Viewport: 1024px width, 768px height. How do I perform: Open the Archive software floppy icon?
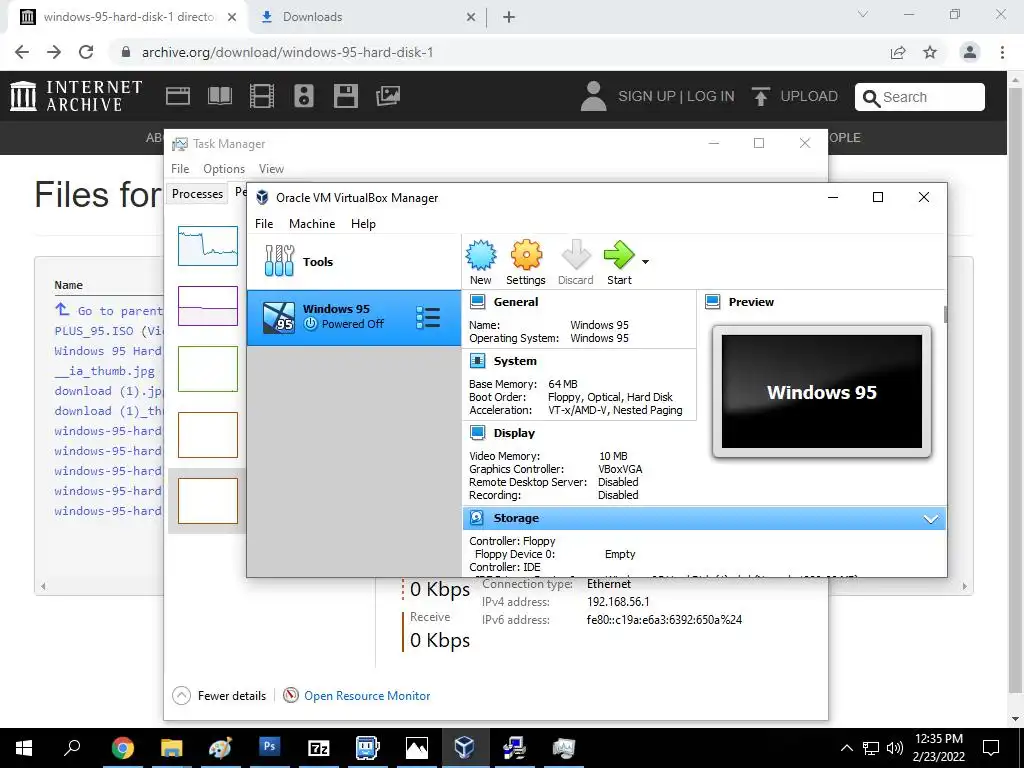pyautogui.click(x=345, y=96)
